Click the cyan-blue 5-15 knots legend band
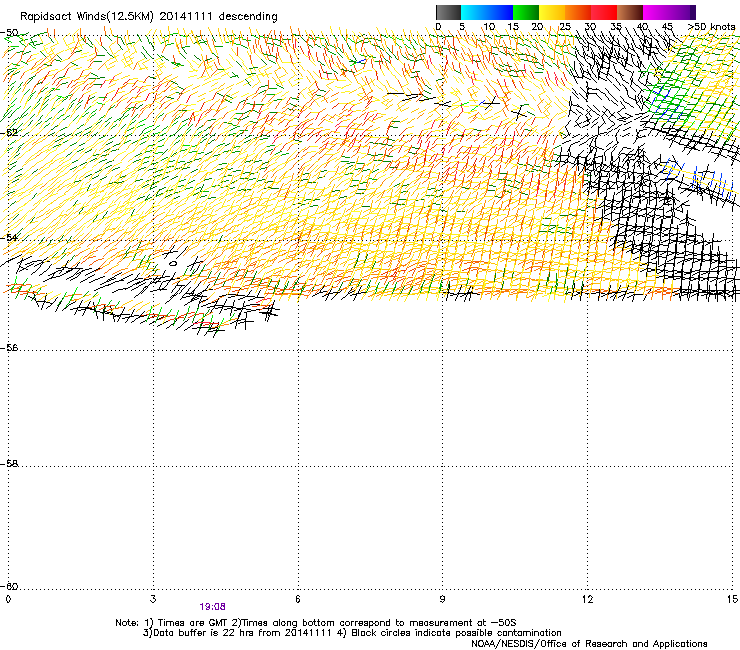The height and width of the screenshot is (650, 740). [487, 12]
